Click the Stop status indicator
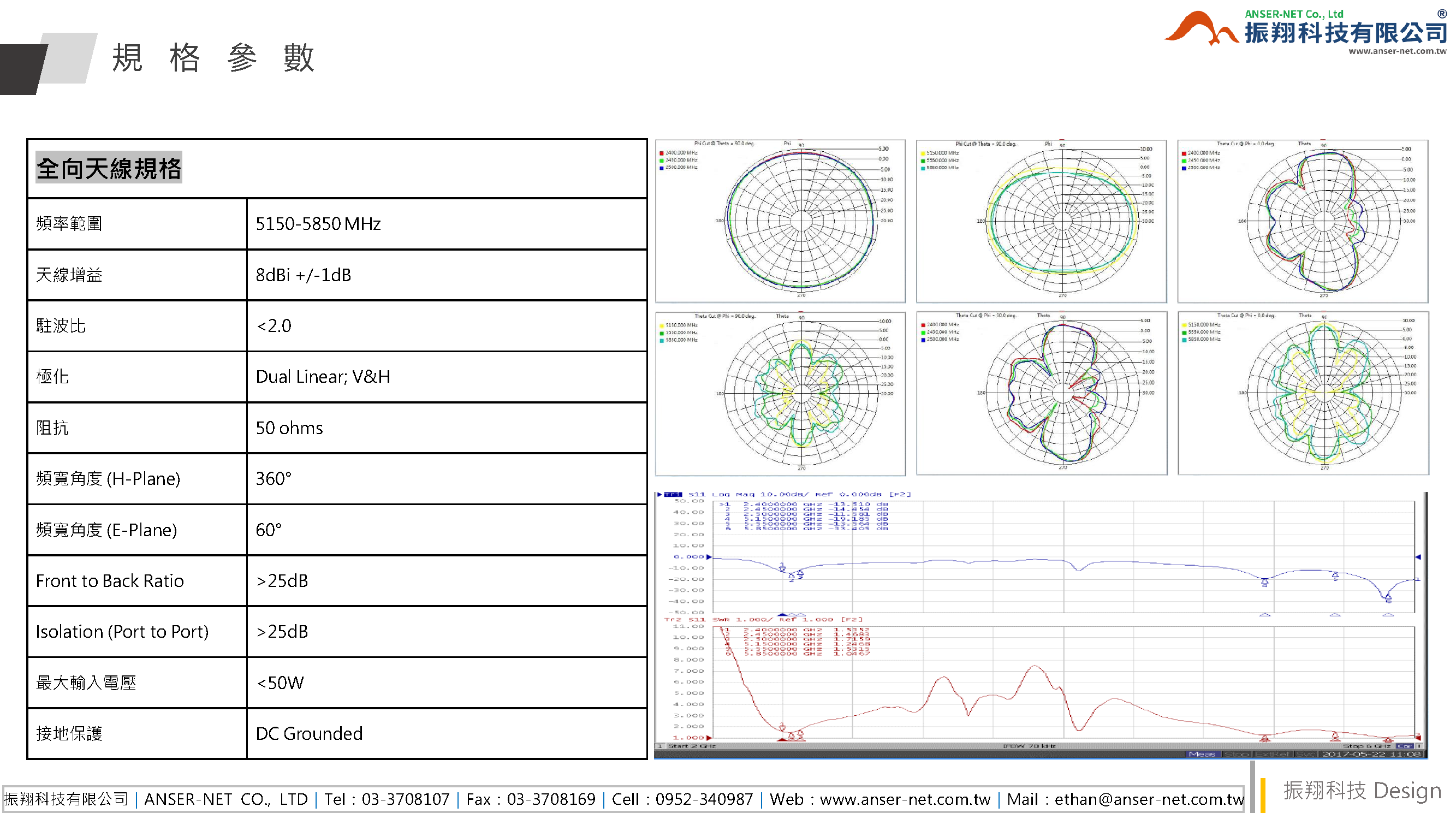Screen dimensions: 1456x819 click(x=1237, y=755)
